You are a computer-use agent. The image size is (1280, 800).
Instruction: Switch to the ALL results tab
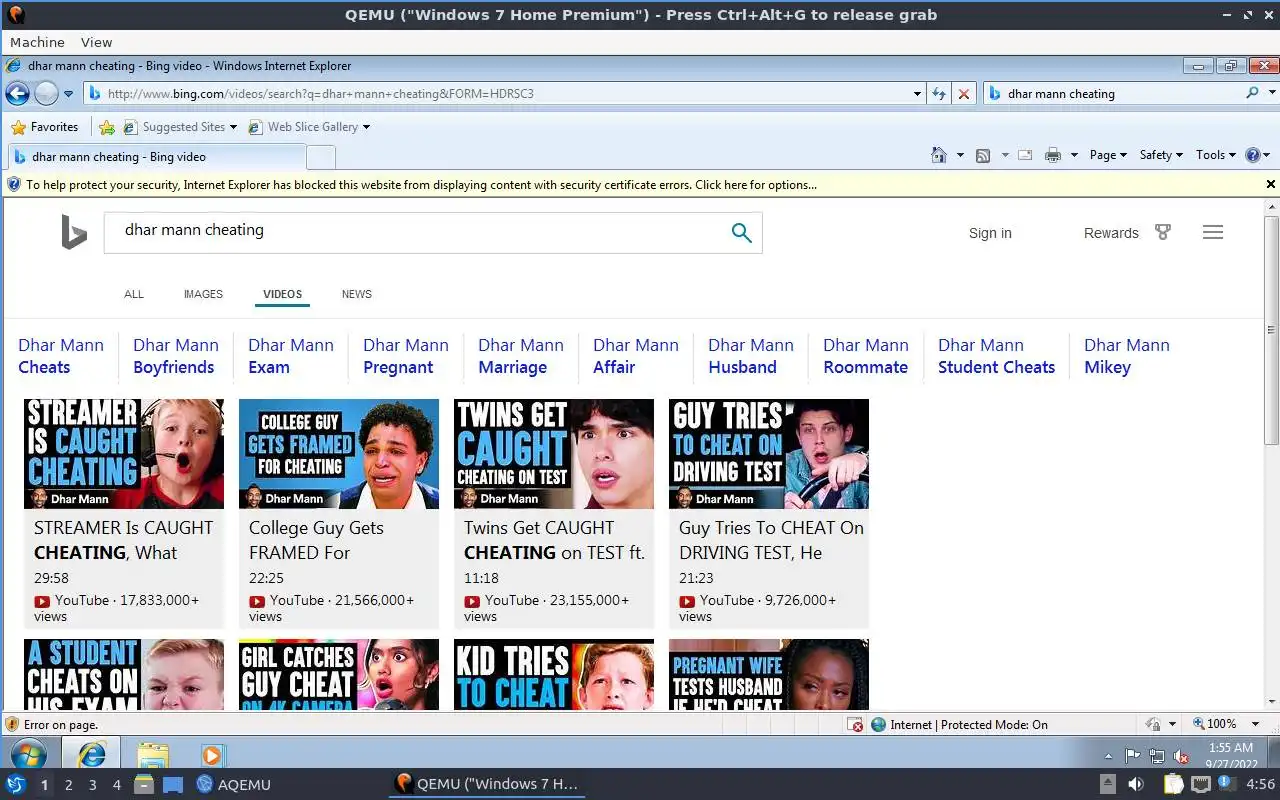(x=134, y=294)
